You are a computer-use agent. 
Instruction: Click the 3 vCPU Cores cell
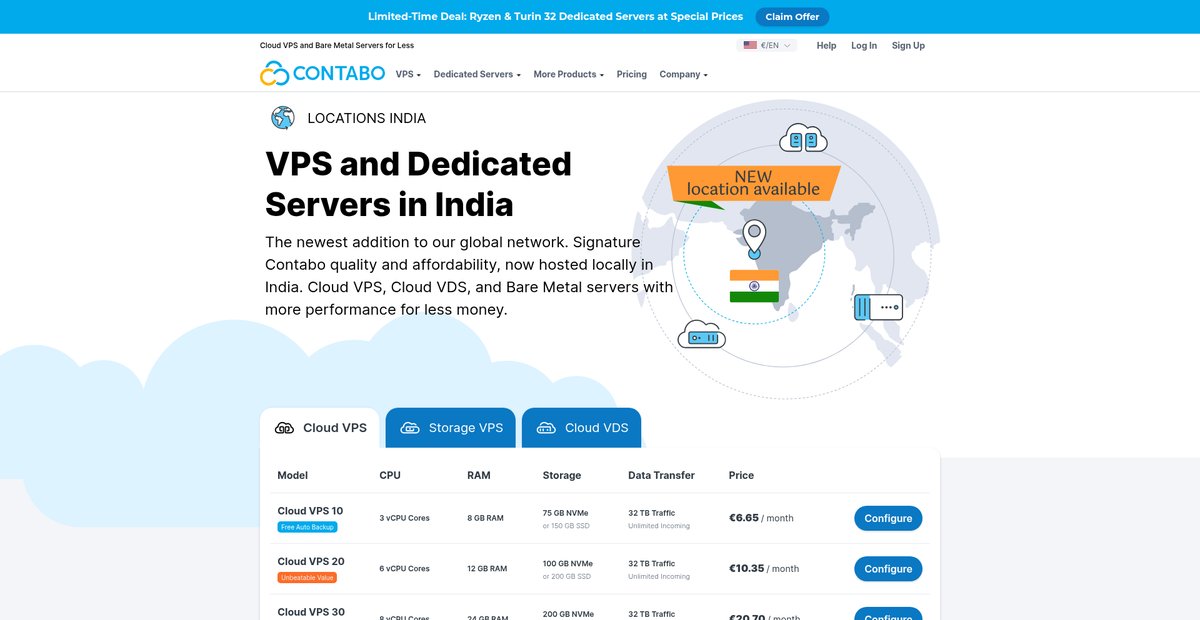(405, 518)
